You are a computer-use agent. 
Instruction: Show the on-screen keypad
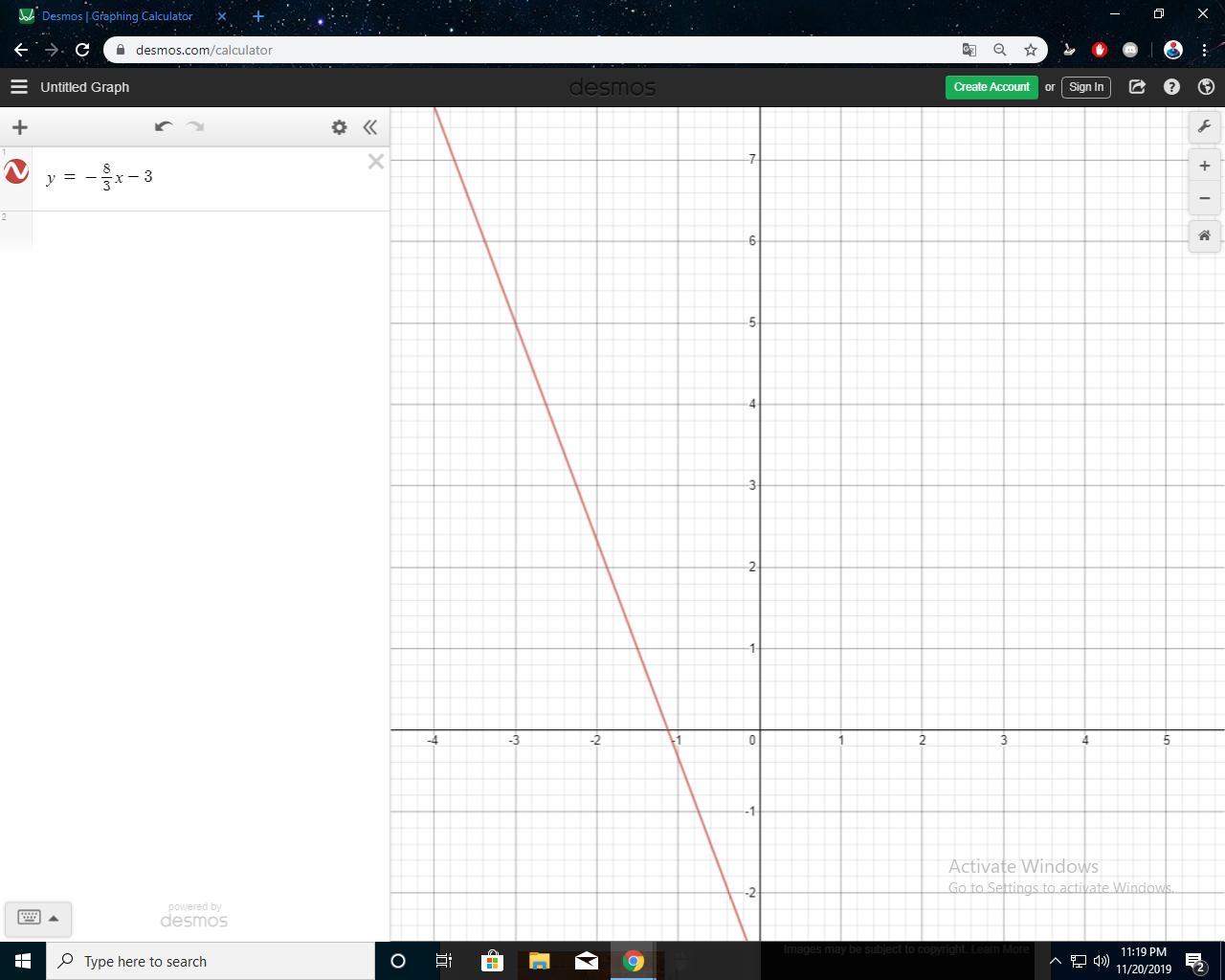tap(29, 918)
